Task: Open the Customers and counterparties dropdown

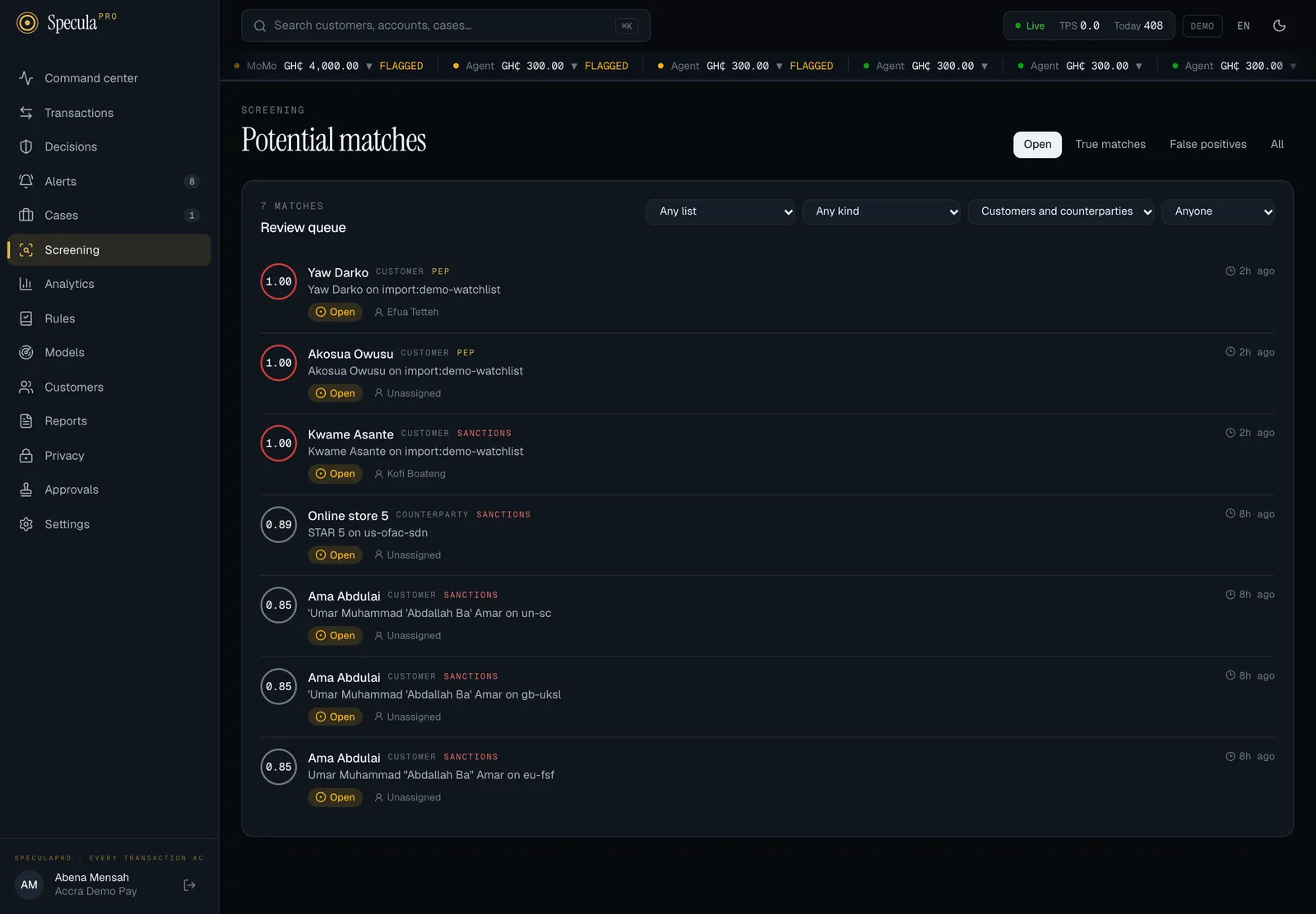Action: click(1061, 211)
